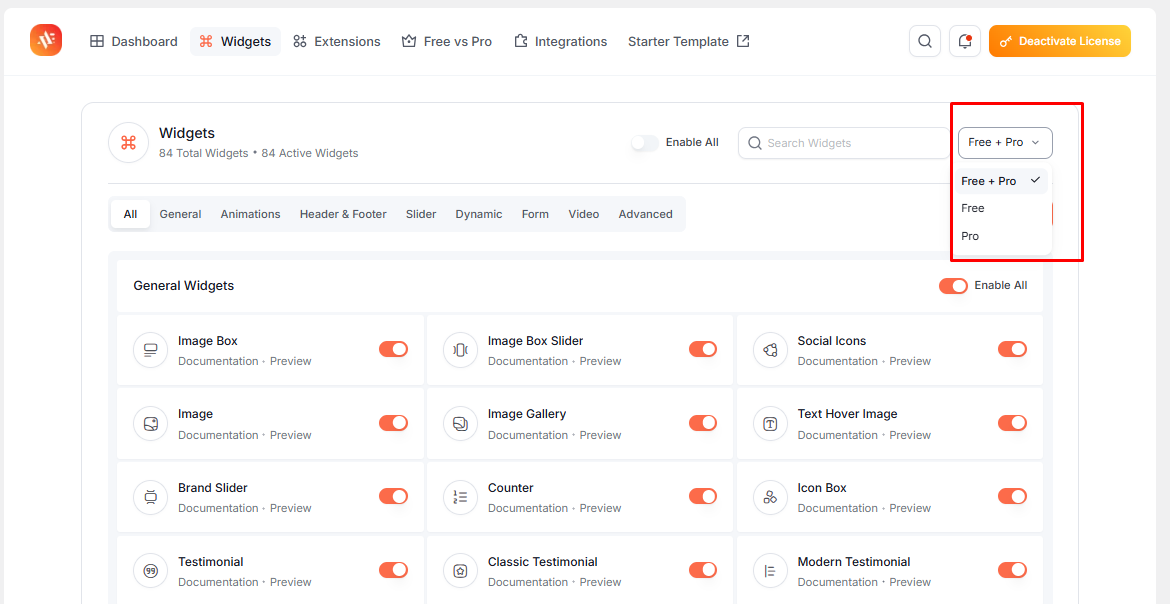1170x604 pixels.
Task: Switch off the Modern Testimonial toggle
Action: point(1013,570)
